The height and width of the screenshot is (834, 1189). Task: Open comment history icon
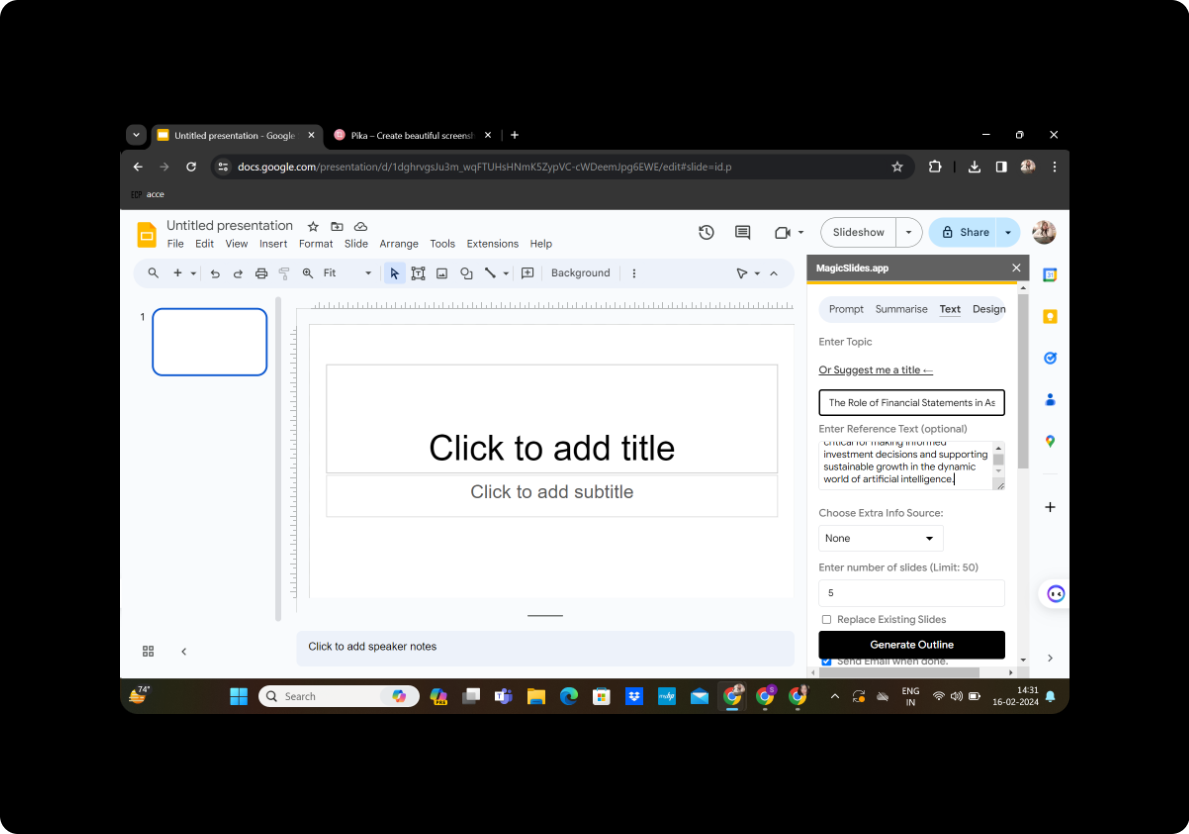click(x=742, y=232)
